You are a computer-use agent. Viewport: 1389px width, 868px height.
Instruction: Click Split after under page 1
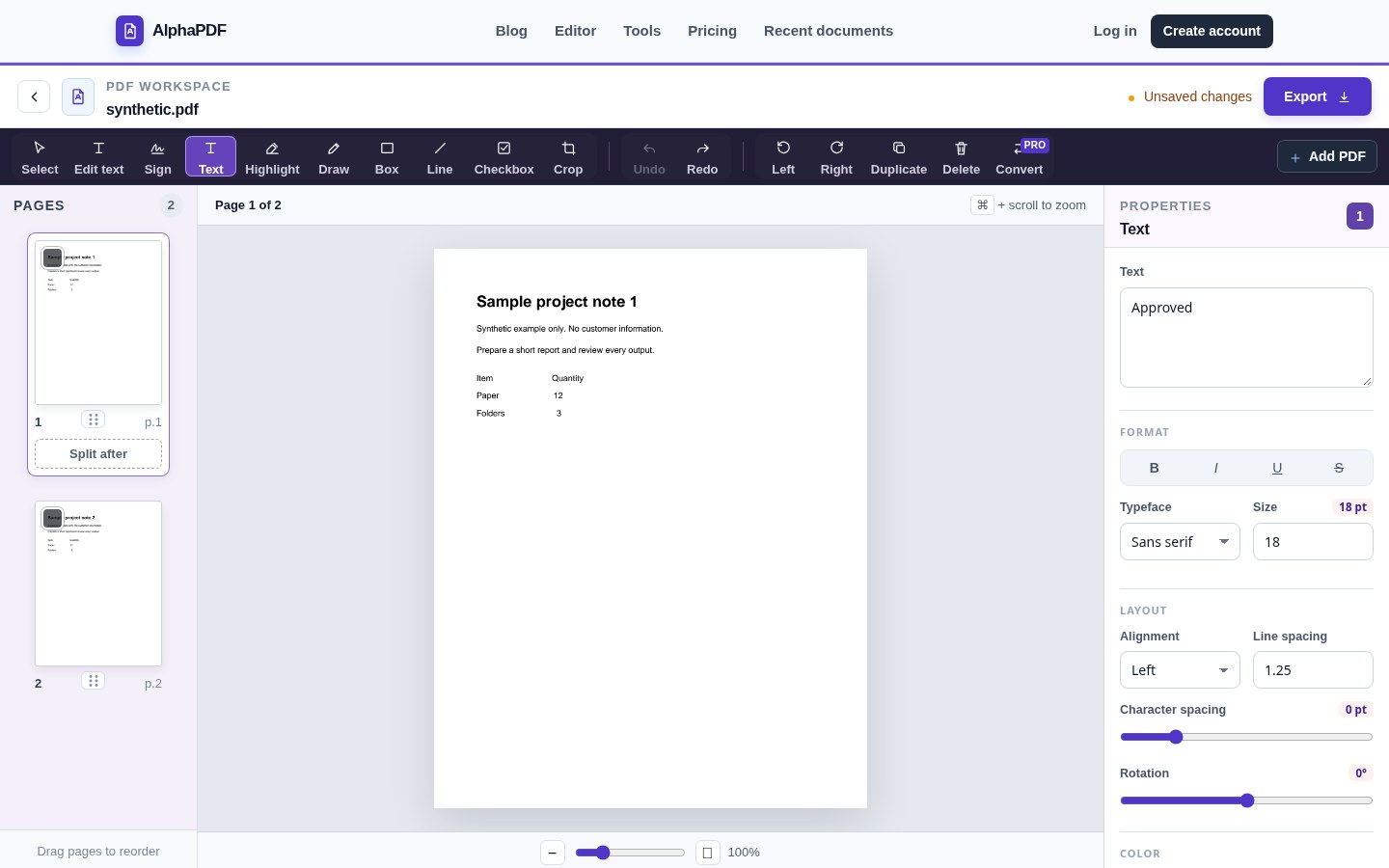(98, 454)
